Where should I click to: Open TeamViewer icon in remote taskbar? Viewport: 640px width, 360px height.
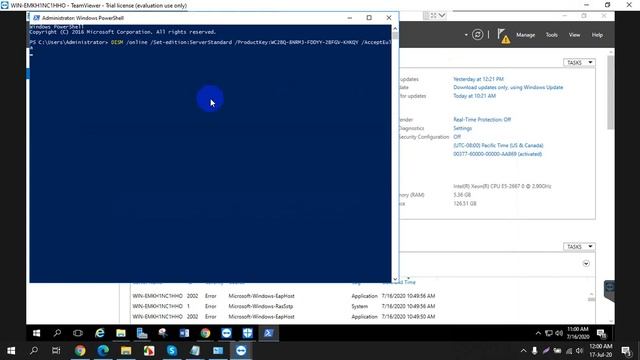[227, 333]
